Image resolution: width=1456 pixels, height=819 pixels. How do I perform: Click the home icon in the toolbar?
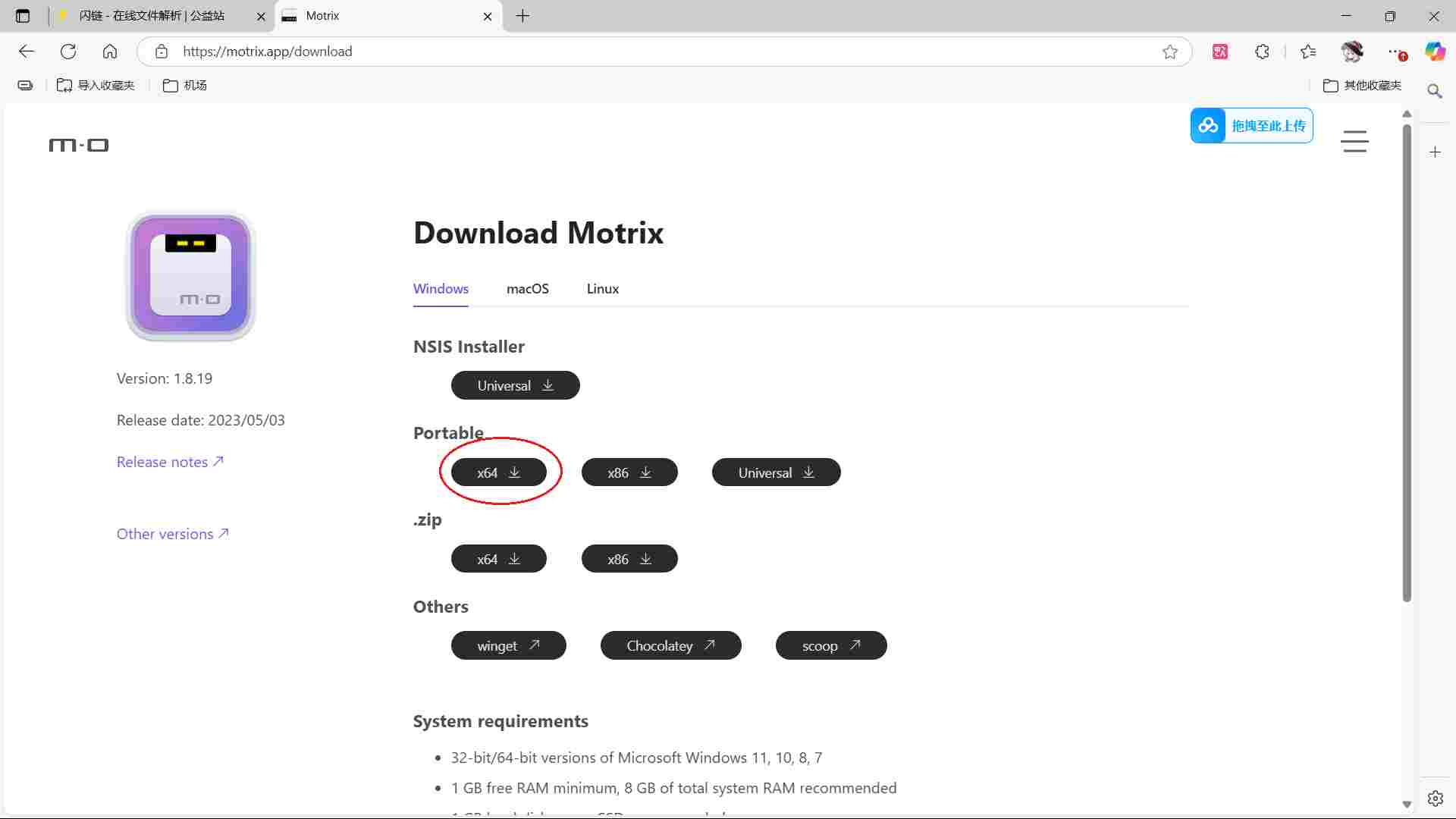(x=110, y=52)
